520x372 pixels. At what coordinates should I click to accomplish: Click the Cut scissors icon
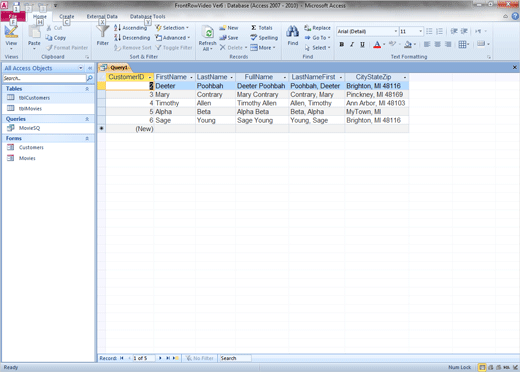pos(49,28)
